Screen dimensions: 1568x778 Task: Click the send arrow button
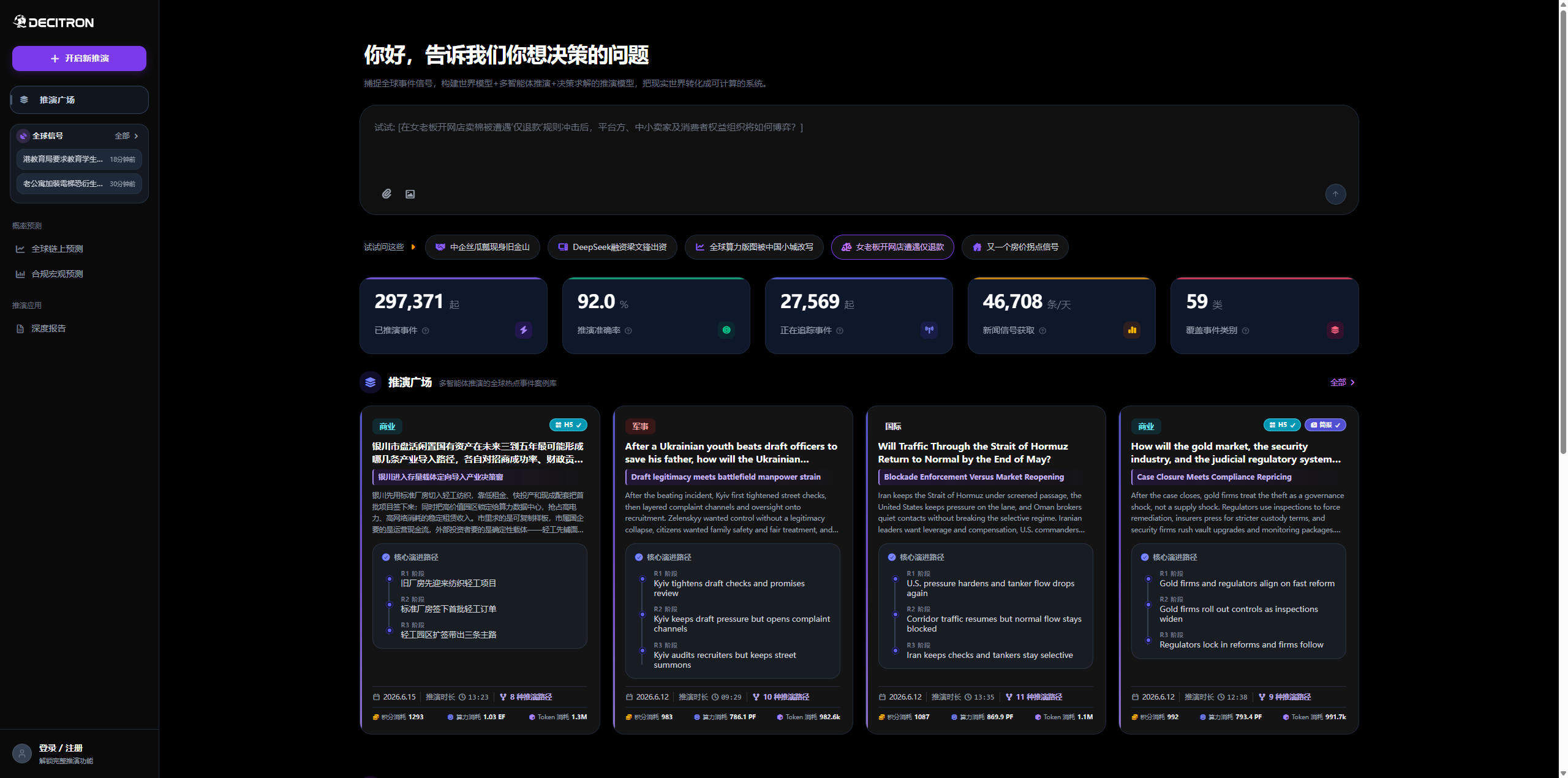coord(1335,194)
